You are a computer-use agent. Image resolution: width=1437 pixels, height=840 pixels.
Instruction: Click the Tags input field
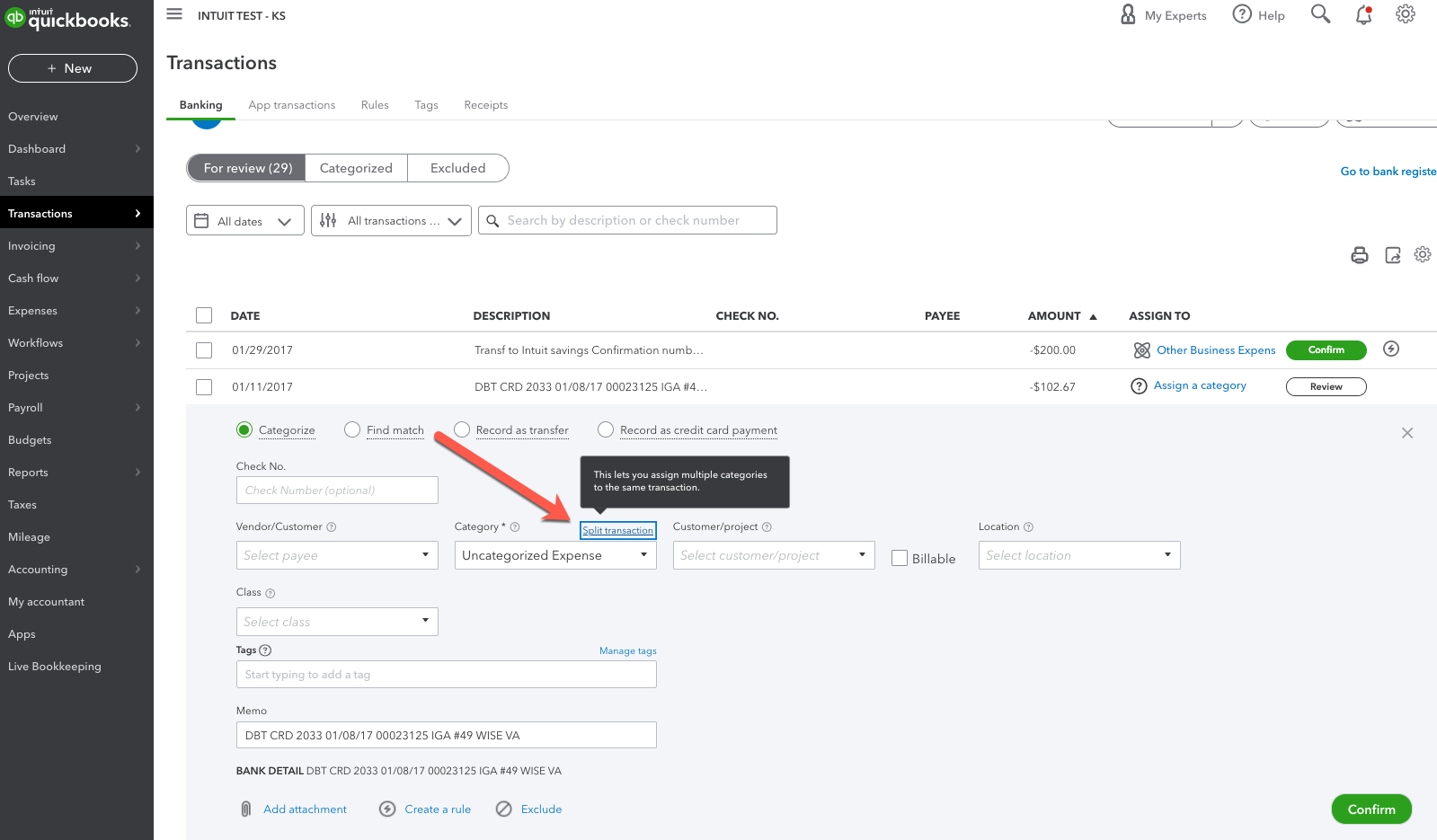pos(447,675)
